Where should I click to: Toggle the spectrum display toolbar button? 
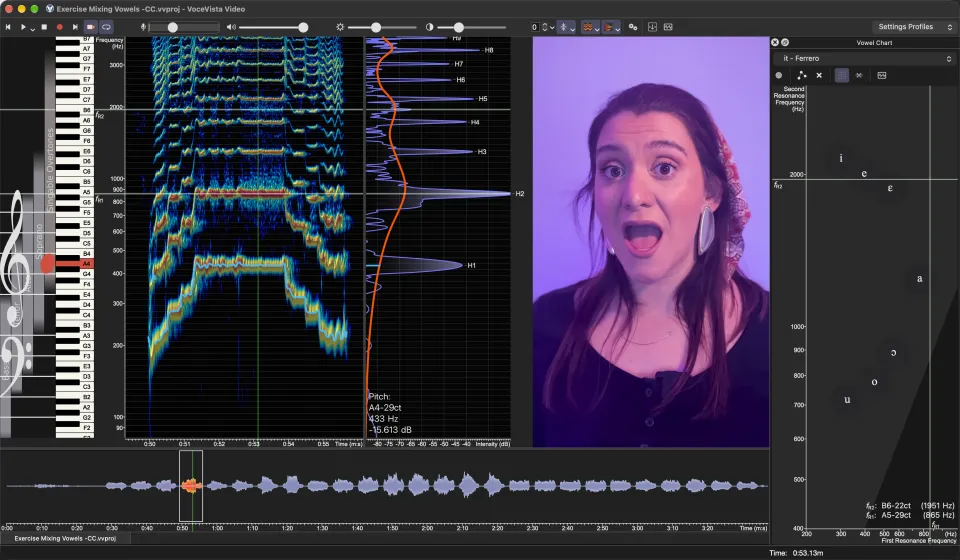pyautogui.click(x=609, y=27)
